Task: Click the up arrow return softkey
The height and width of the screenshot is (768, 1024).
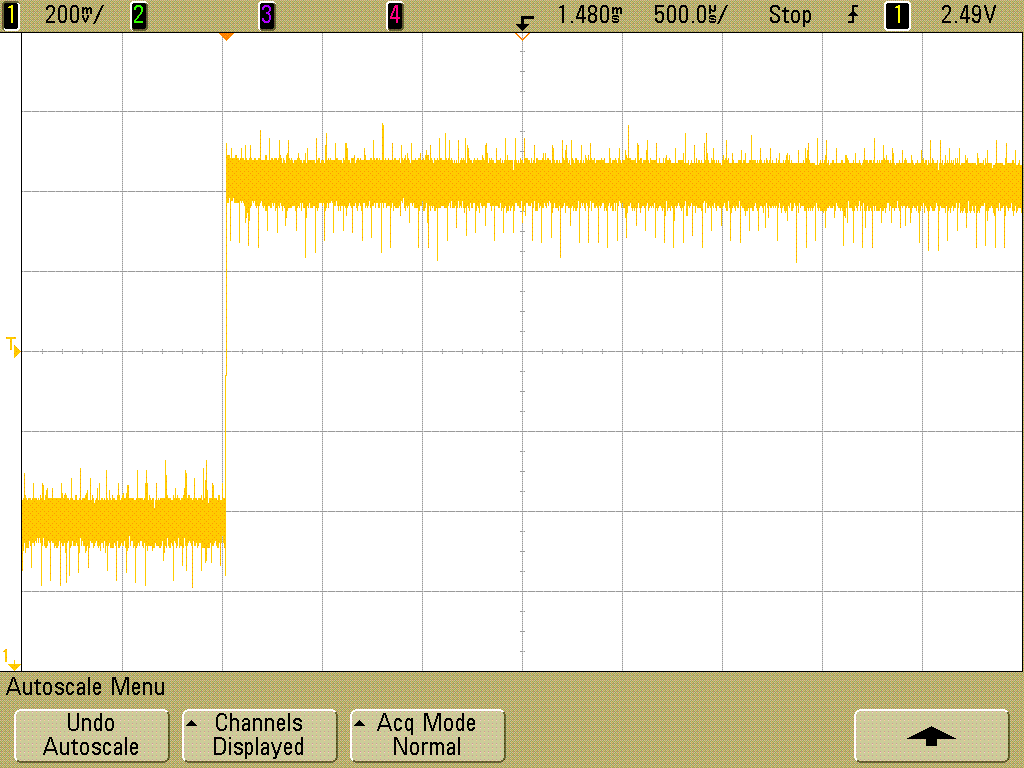Action: [x=931, y=735]
